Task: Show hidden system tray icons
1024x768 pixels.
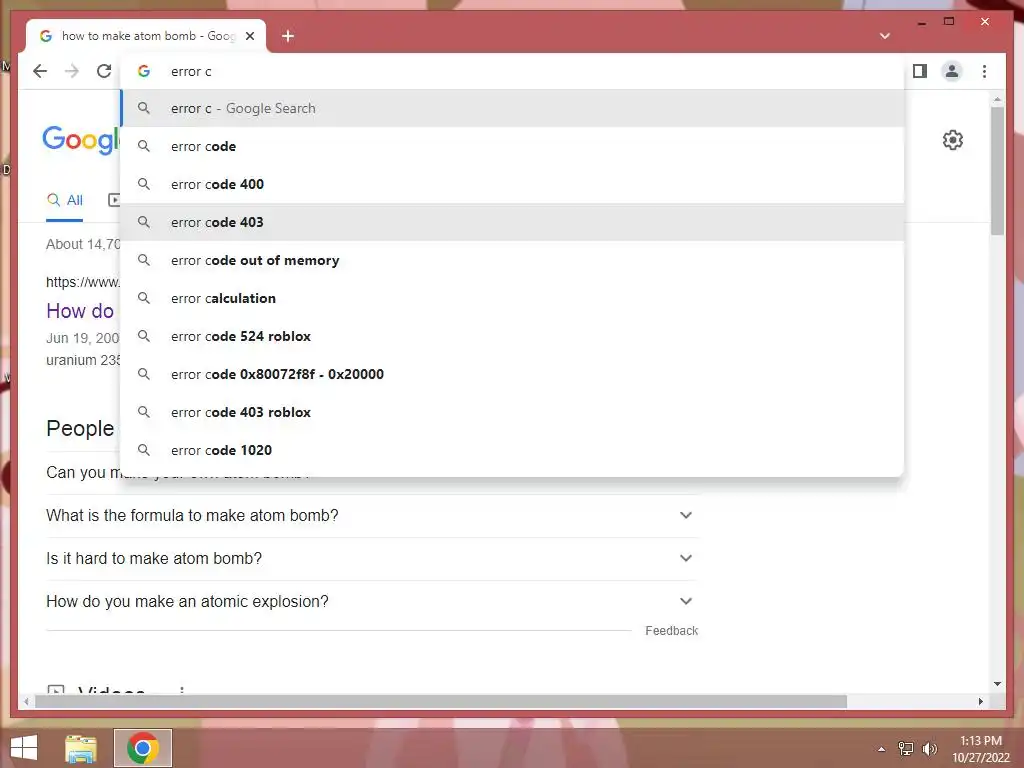Action: (x=882, y=749)
